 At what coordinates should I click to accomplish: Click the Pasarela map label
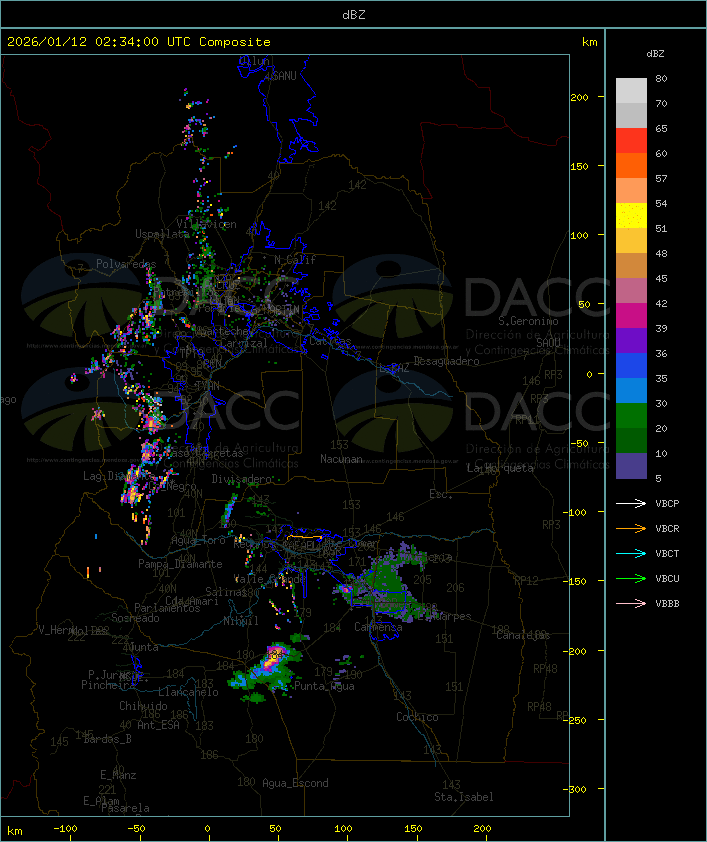point(125,808)
